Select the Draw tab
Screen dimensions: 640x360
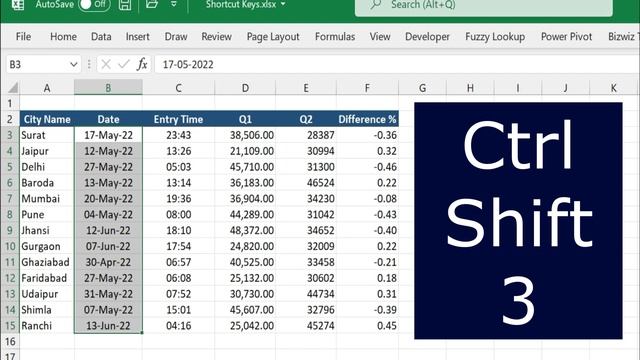[x=176, y=37]
